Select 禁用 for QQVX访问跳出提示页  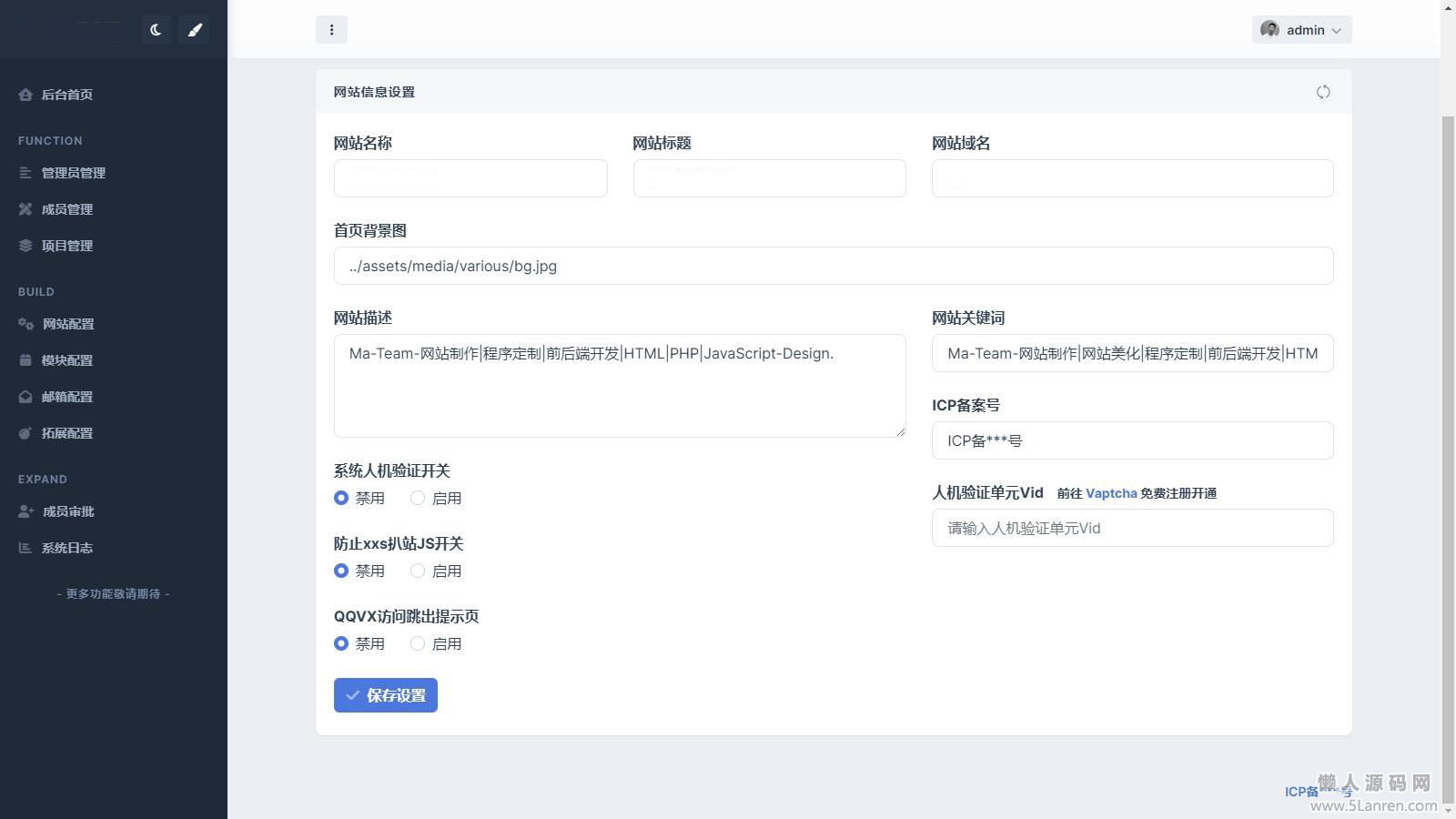click(x=341, y=643)
